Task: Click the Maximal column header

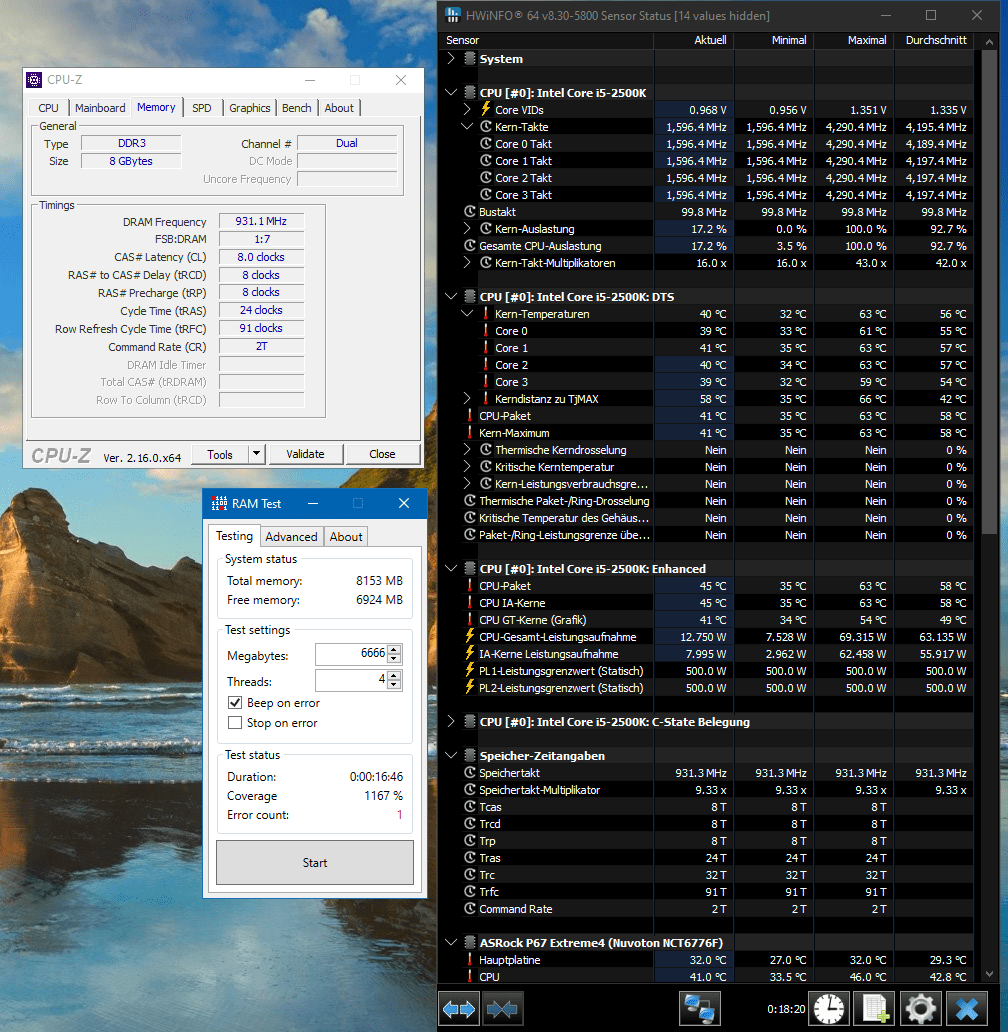Action: tap(854, 40)
